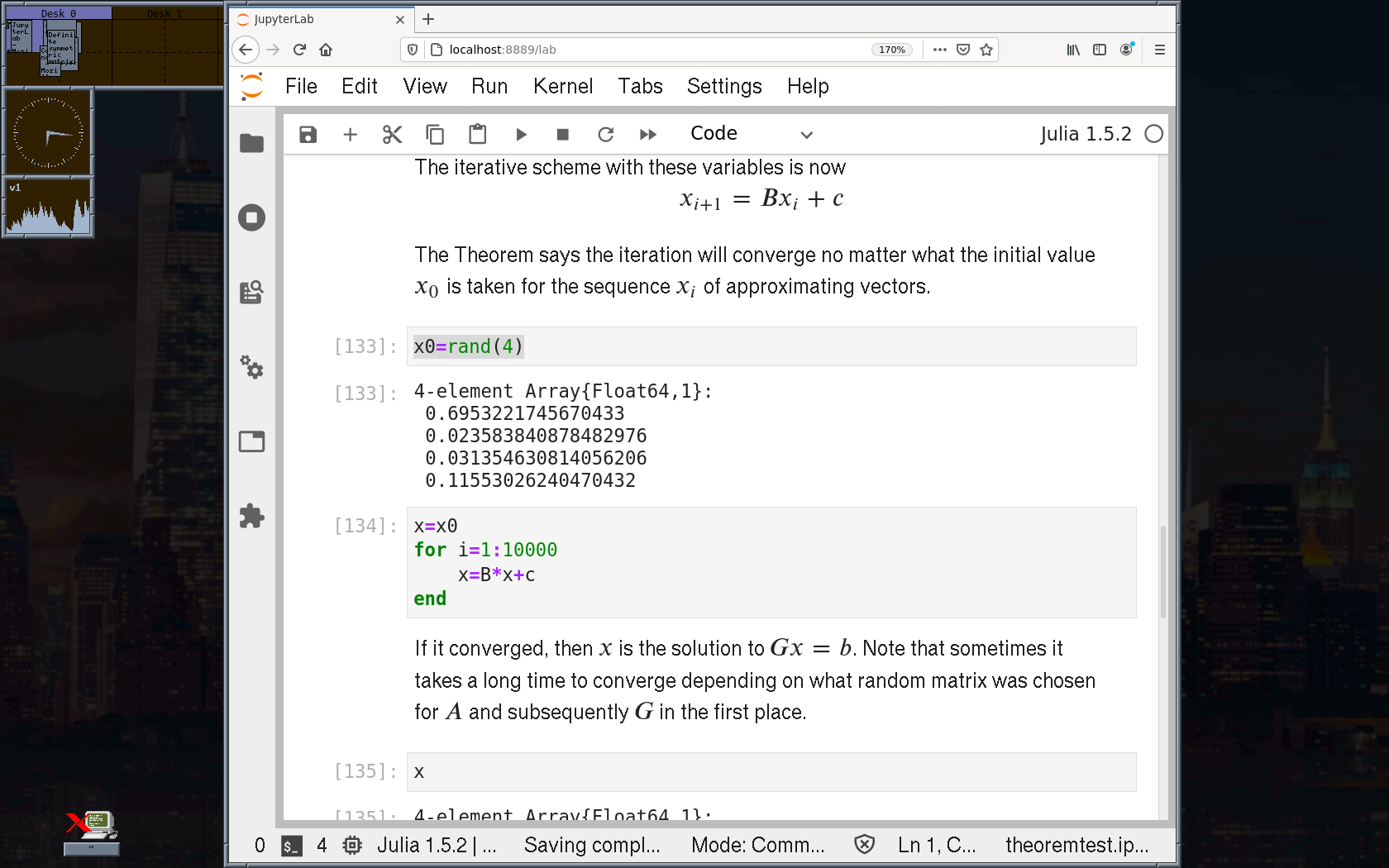
Task: Open the extension manager puzzle icon
Action: pos(251,517)
